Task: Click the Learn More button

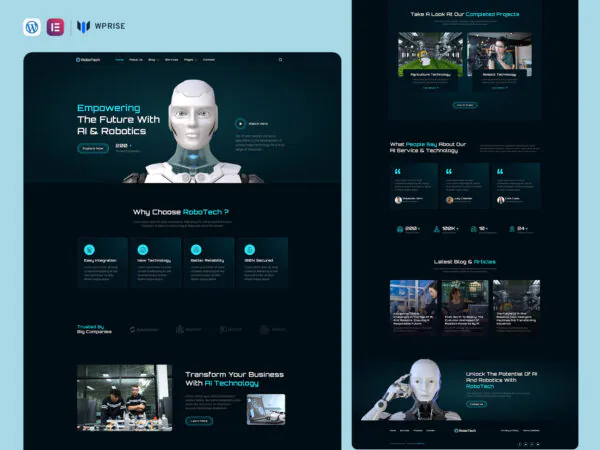Action: tap(199, 421)
